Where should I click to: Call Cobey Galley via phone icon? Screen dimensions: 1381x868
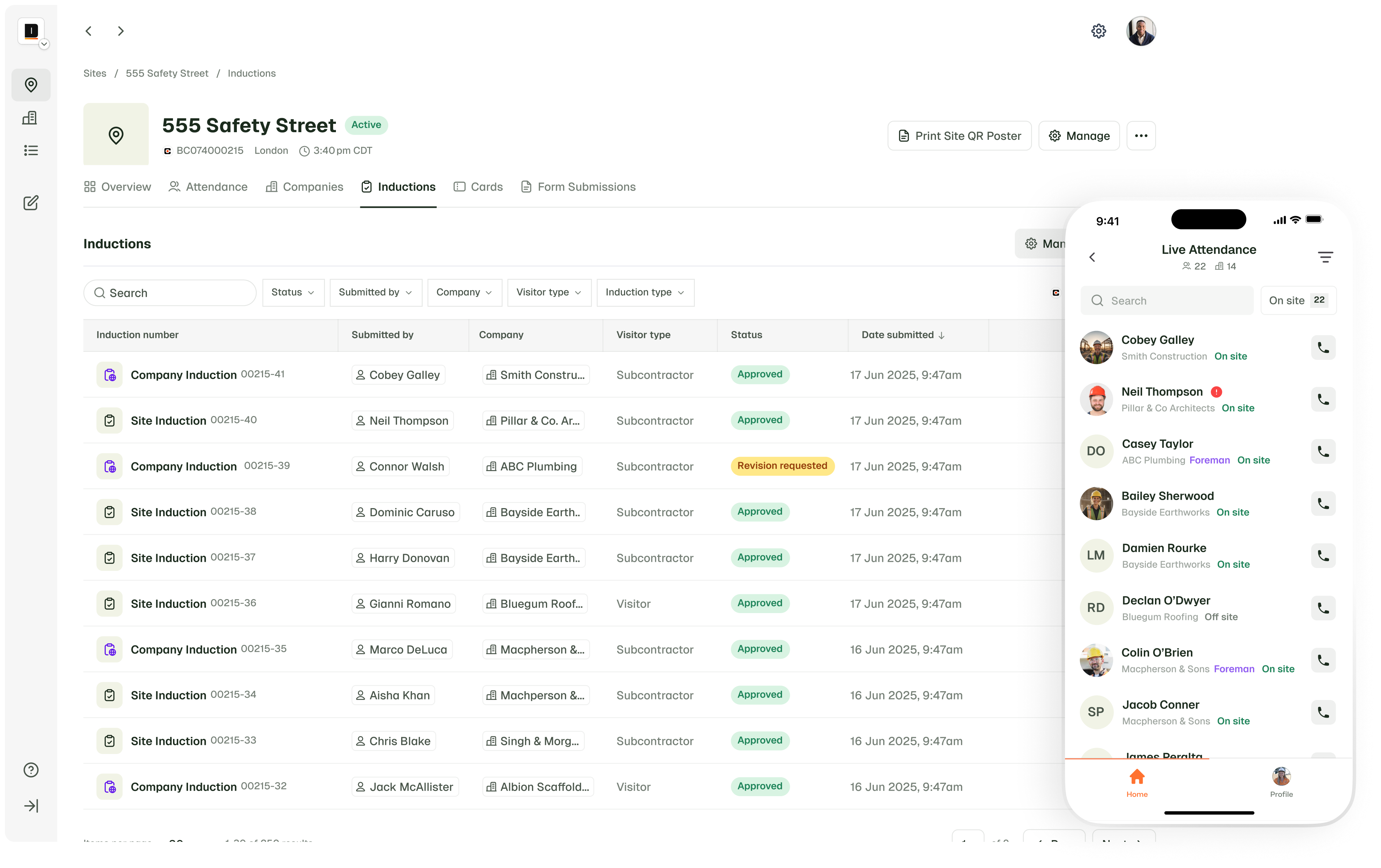click(x=1323, y=347)
